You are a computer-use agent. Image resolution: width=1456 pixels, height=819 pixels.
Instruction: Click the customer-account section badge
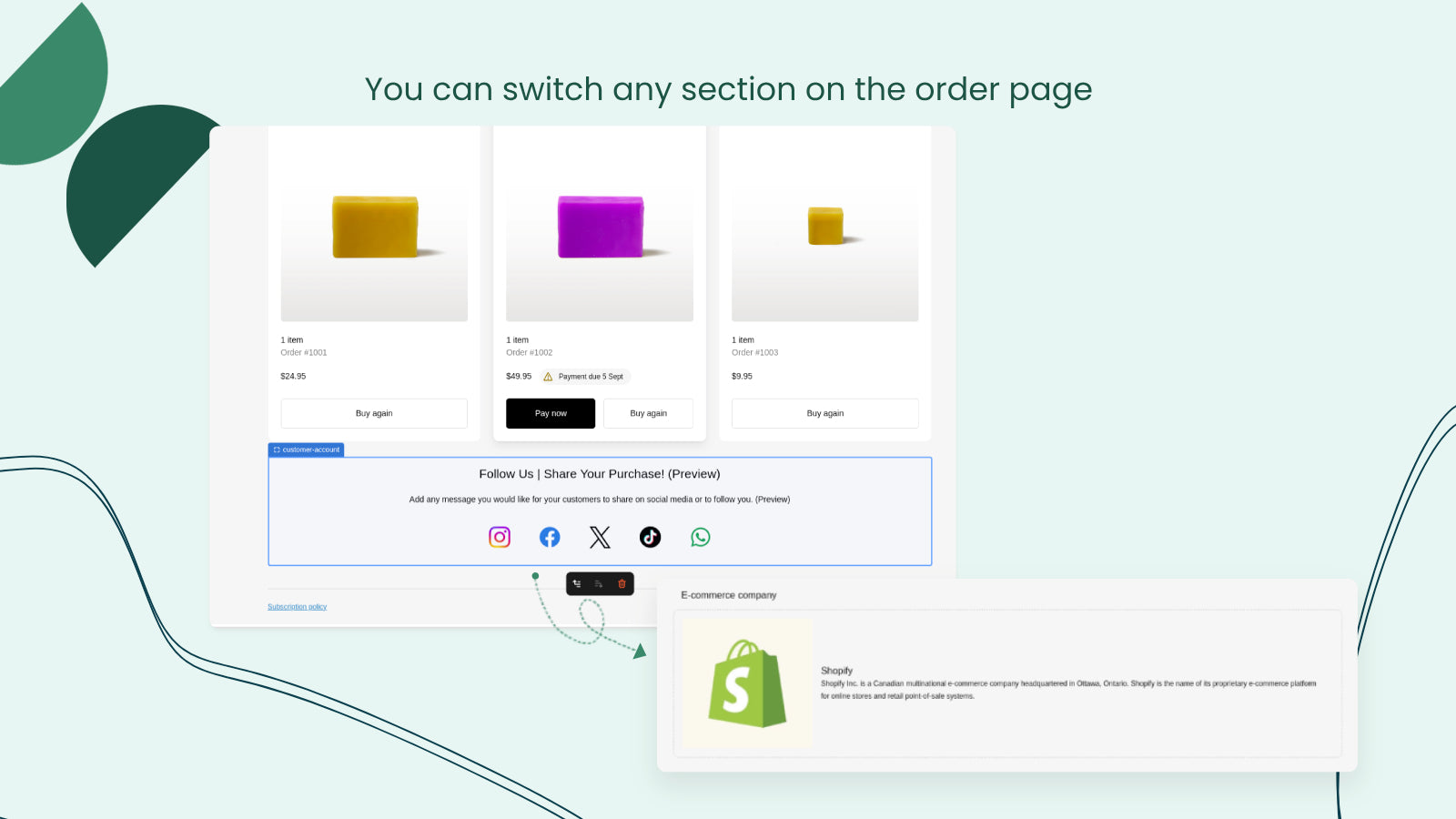pyautogui.click(x=307, y=449)
